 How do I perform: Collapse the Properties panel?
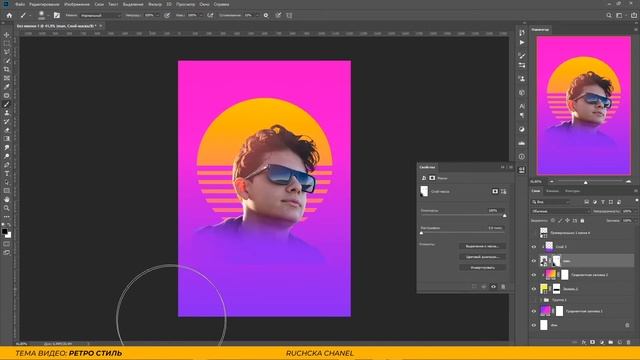click(x=503, y=167)
